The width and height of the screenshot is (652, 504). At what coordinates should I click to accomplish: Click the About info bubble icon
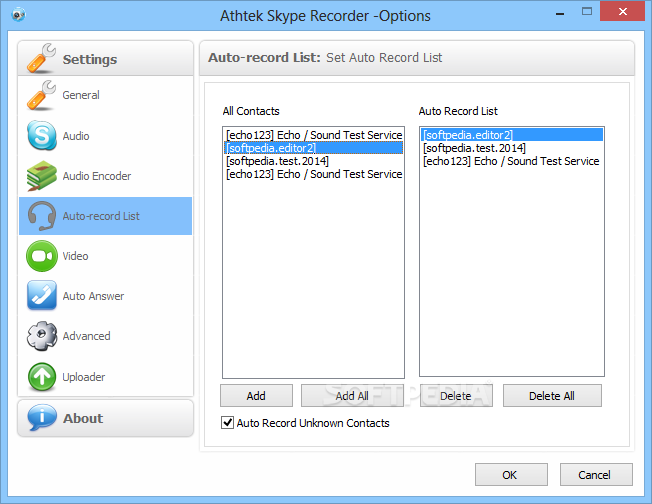(42, 418)
